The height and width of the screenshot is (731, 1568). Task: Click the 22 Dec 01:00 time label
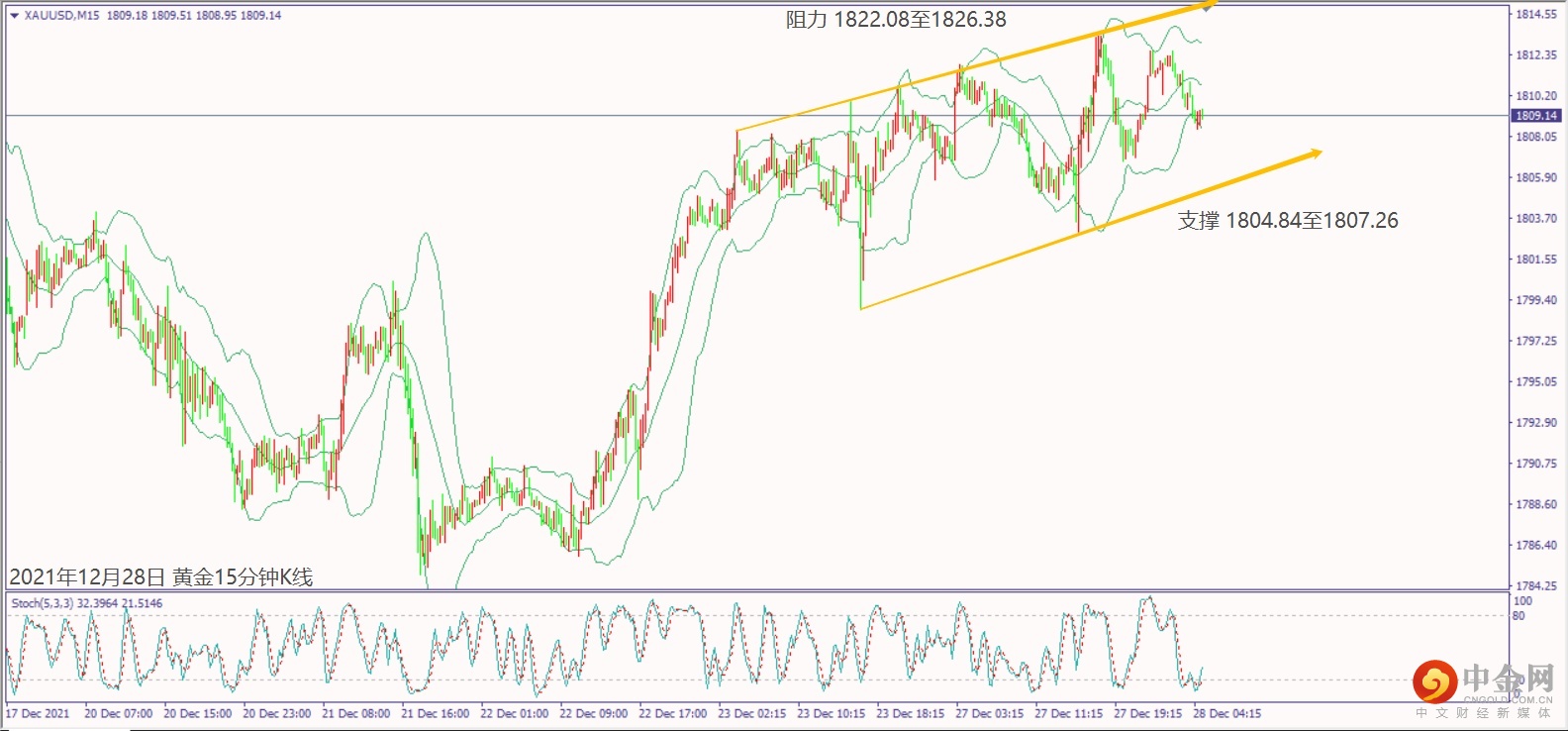(515, 713)
